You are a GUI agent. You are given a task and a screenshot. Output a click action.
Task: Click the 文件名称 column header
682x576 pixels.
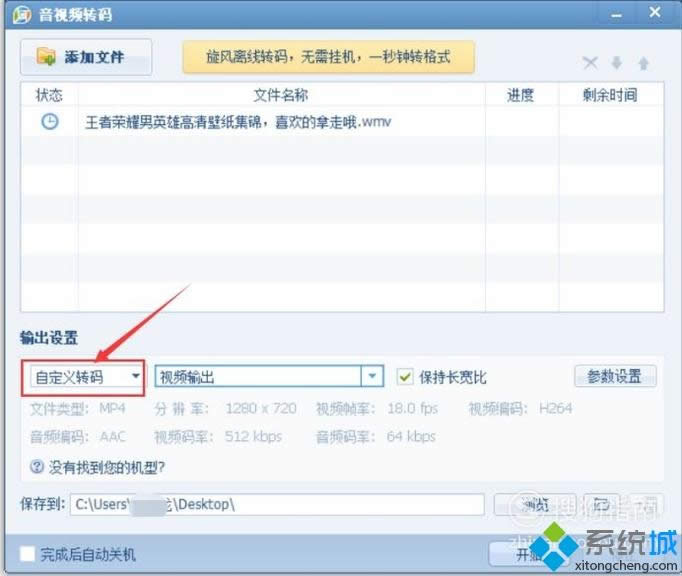(280, 95)
